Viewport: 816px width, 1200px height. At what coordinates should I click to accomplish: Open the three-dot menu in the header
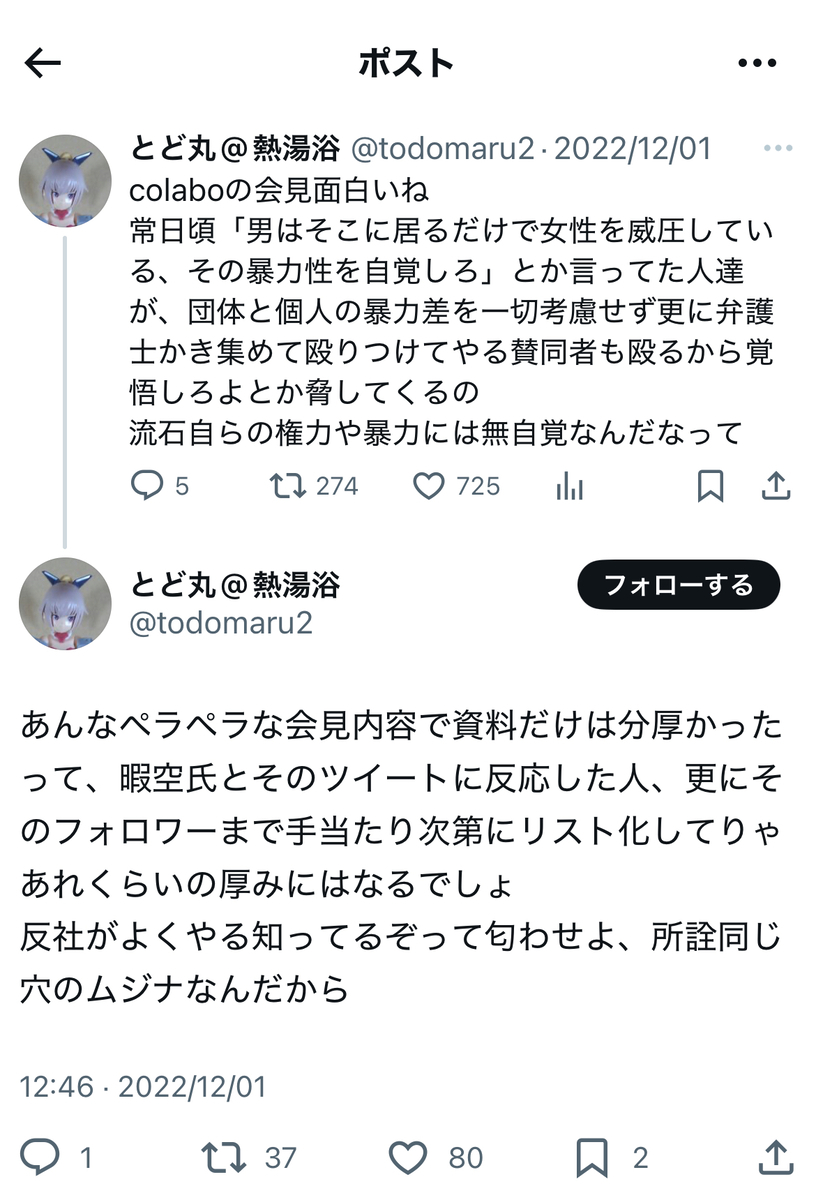click(x=757, y=64)
